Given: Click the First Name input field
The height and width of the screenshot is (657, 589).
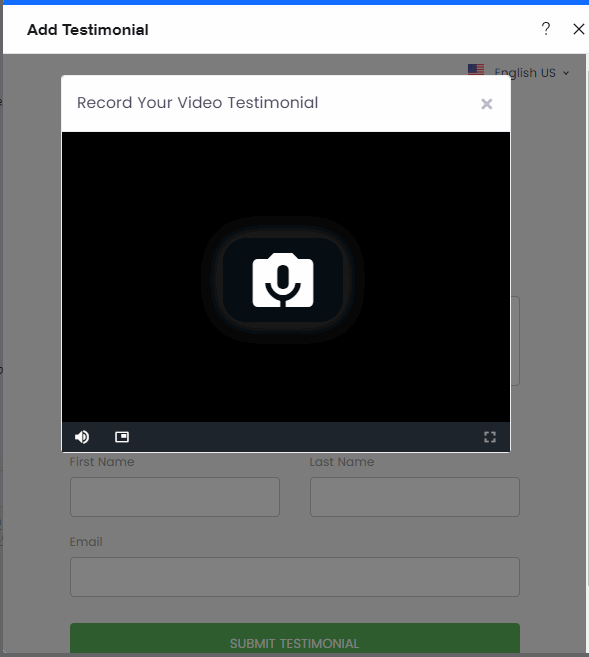Looking at the screenshot, I should click(x=175, y=497).
